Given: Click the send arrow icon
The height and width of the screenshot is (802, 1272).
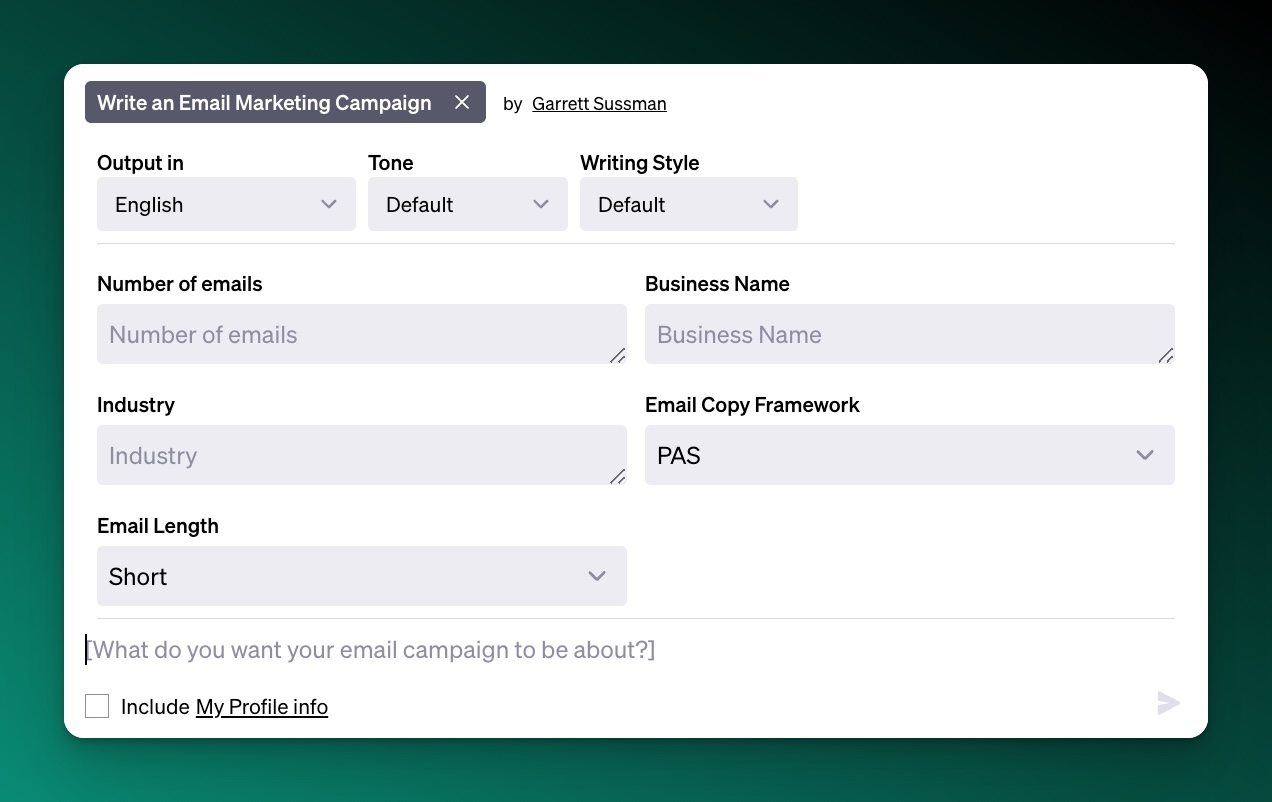Looking at the screenshot, I should coord(1168,703).
